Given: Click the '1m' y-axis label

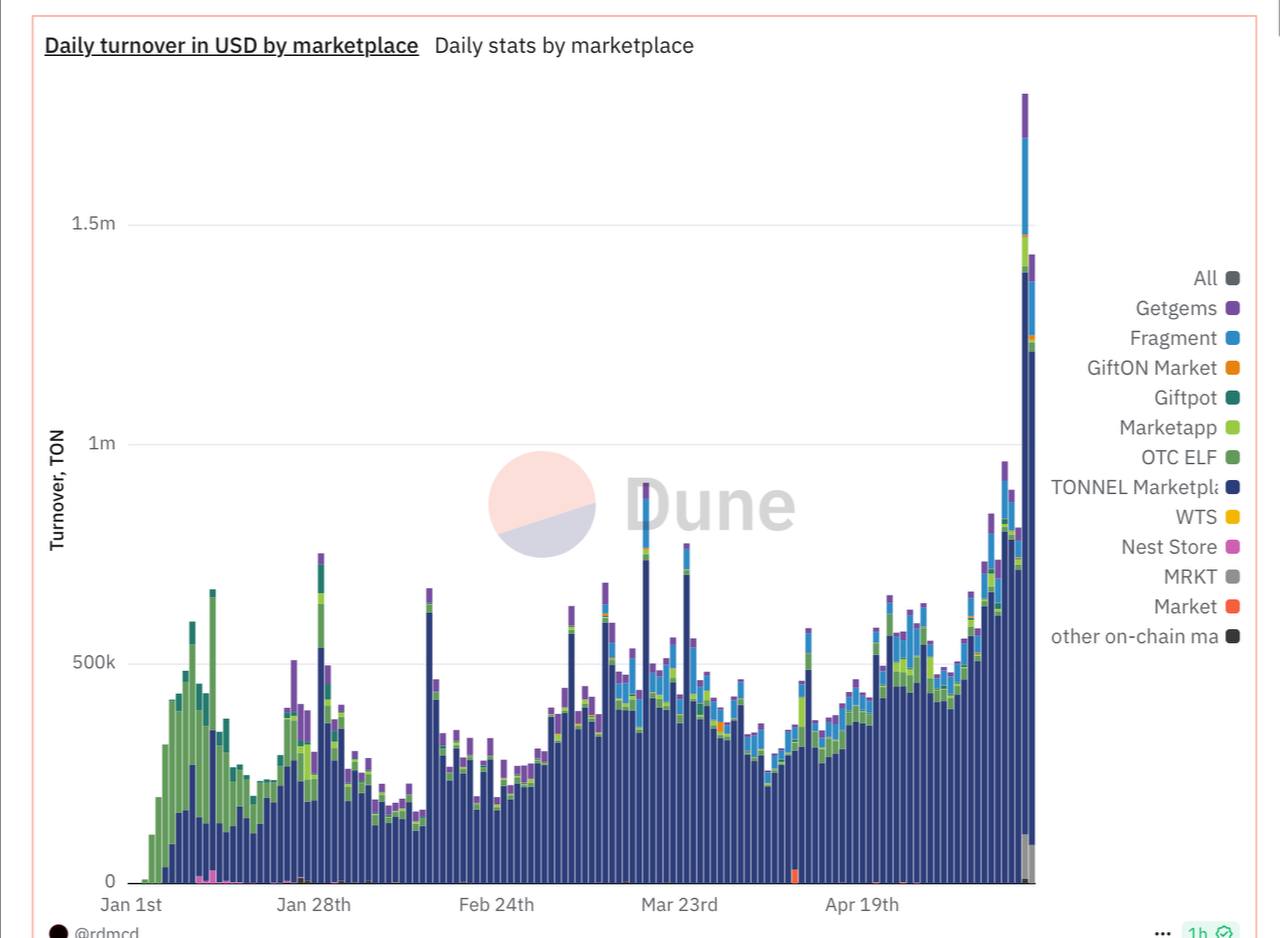Looking at the screenshot, I should pyautogui.click(x=102, y=443).
